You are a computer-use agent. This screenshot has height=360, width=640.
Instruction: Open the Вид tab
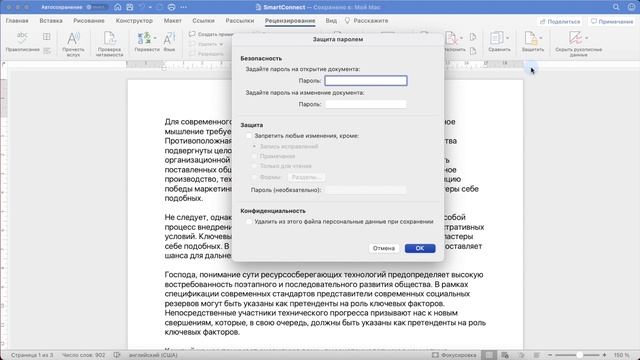[x=331, y=20]
